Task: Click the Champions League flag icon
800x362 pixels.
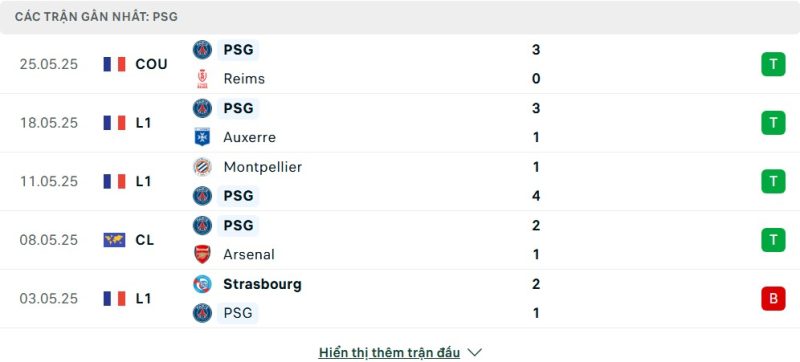Action: 114,240
